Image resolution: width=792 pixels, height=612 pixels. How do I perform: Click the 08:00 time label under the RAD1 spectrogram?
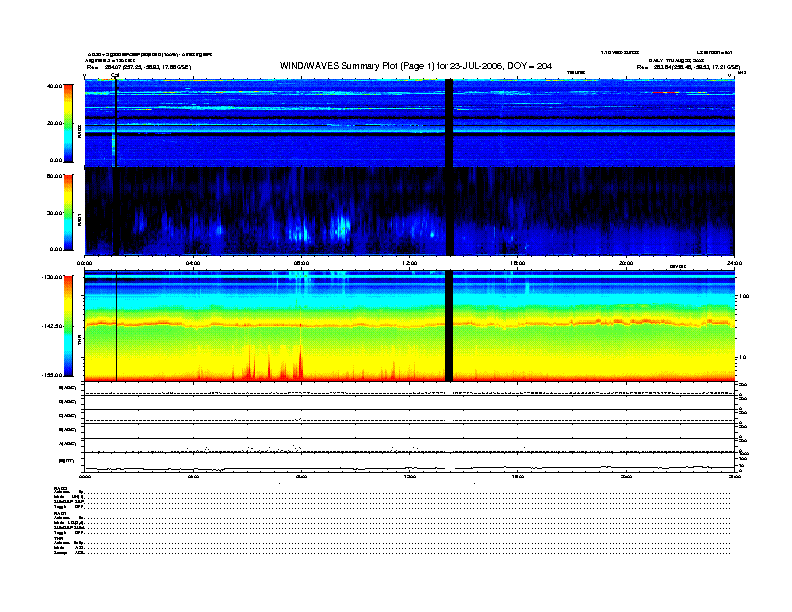(301, 263)
